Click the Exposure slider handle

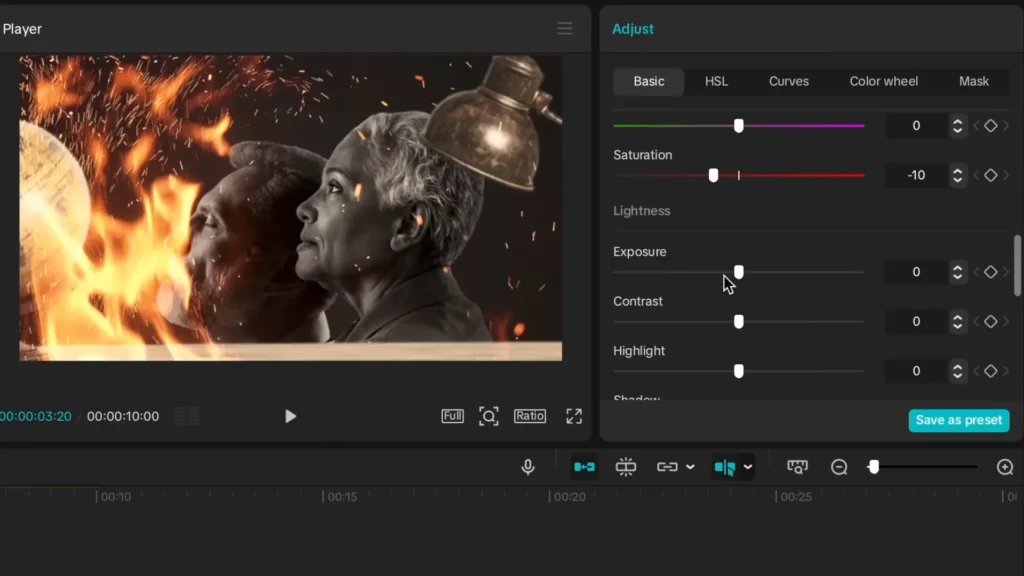pyautogui.click(x=739, y=272)
